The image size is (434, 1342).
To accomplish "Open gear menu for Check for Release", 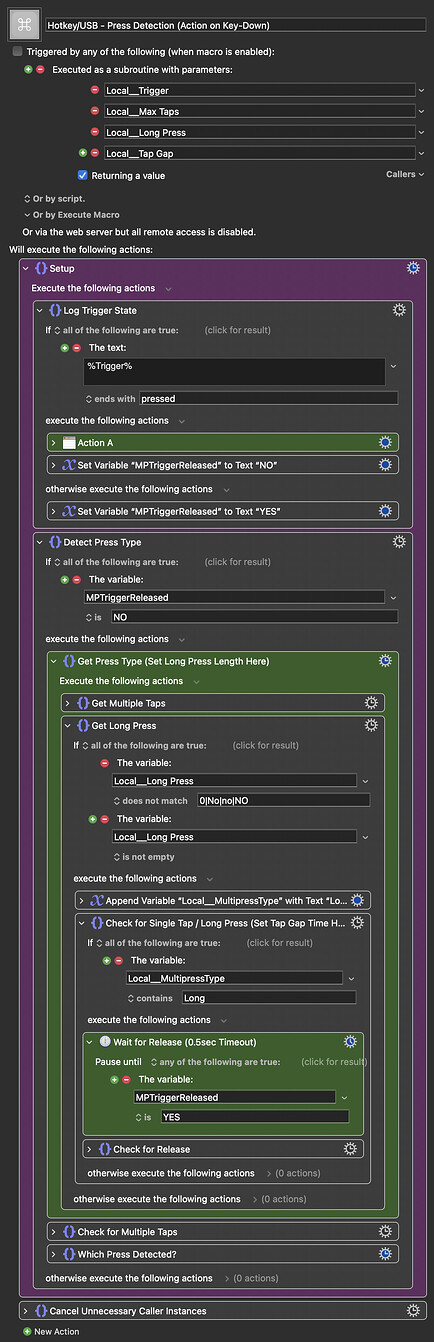I will [350, 1149].
